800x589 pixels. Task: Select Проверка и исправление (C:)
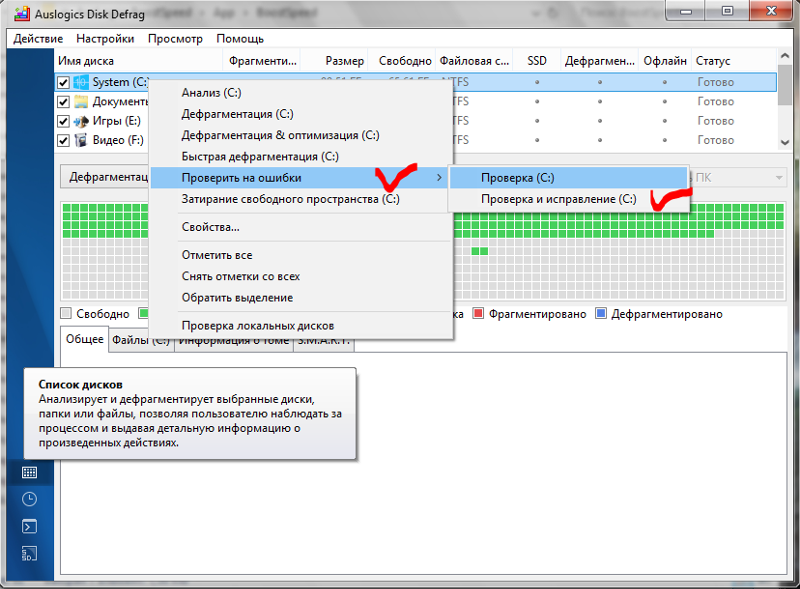coord(569,199)
